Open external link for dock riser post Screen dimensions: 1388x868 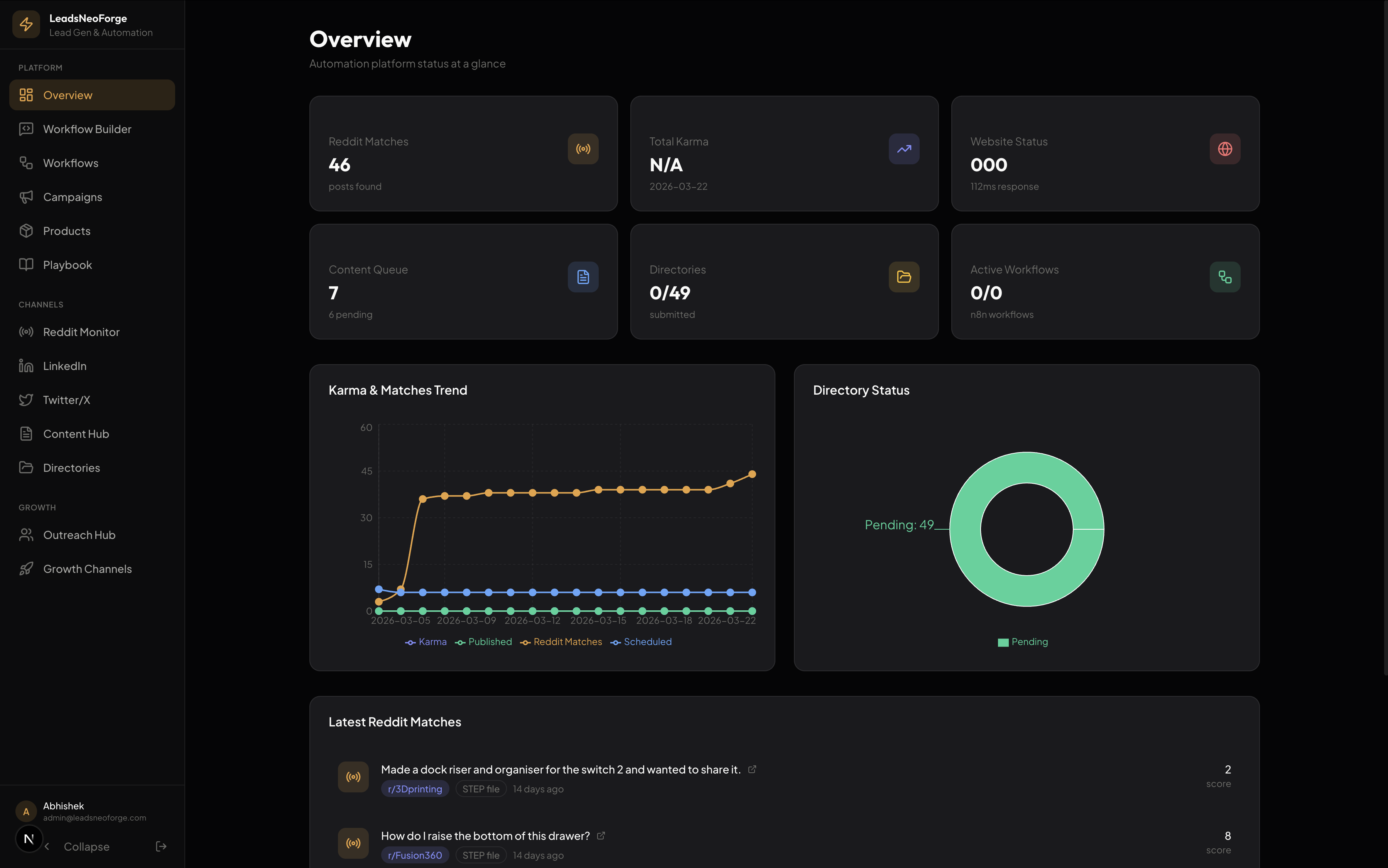[752, 769]
